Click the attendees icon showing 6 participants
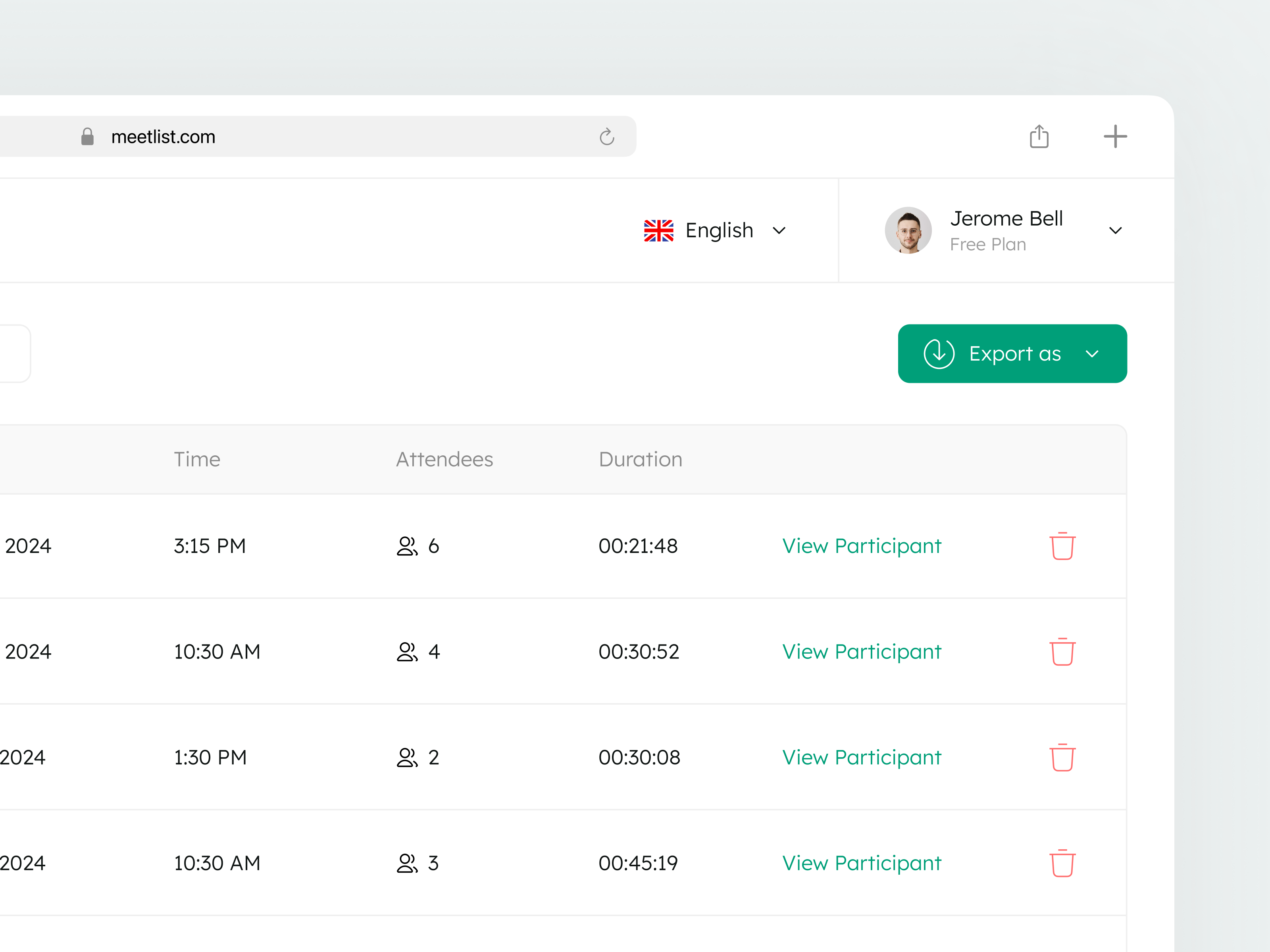Screen dimensions: 1270x952 407,546
